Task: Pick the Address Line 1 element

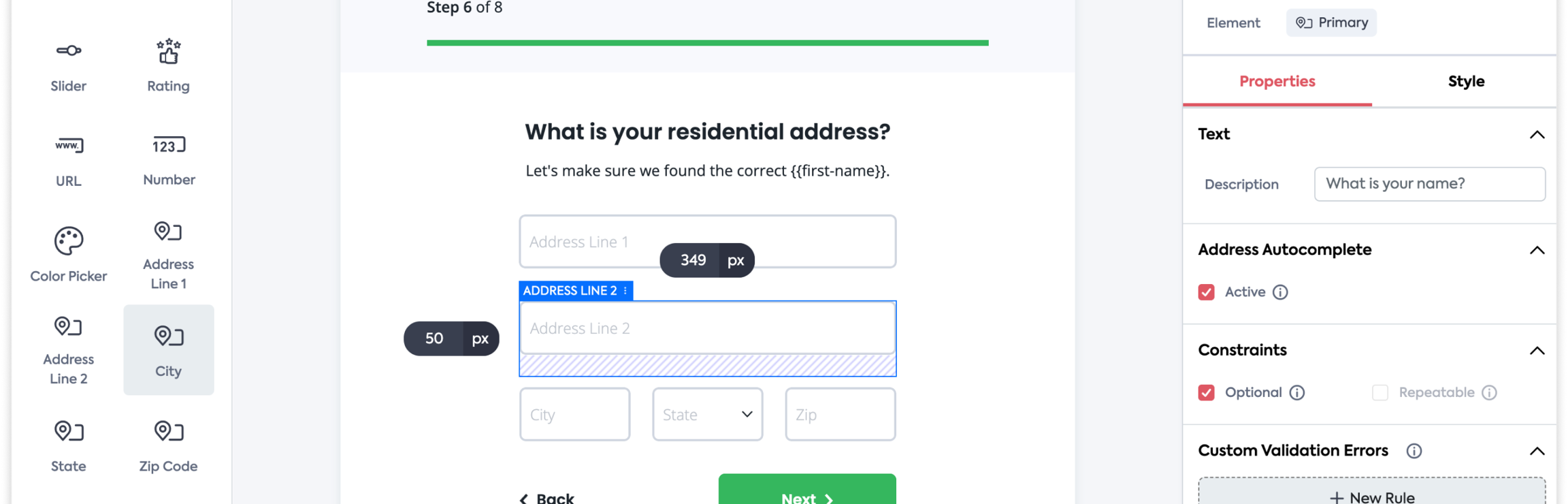Action: pos(168,255)
